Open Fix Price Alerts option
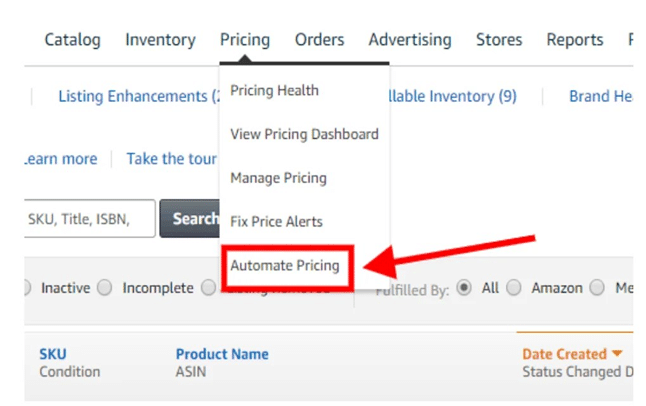 click(276, 222)
